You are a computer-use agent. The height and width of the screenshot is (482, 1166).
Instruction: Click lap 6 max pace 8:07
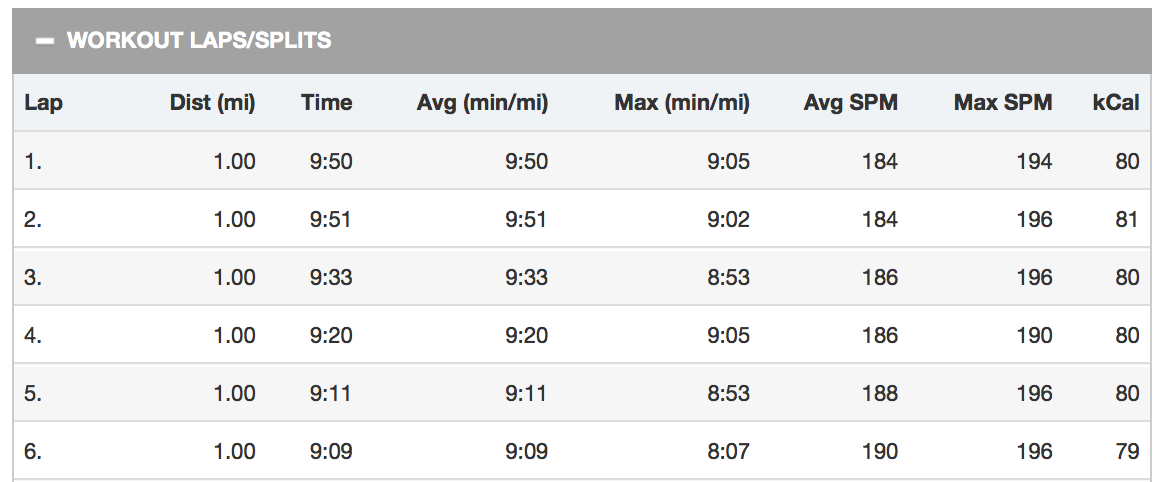[x=728, y=452]
